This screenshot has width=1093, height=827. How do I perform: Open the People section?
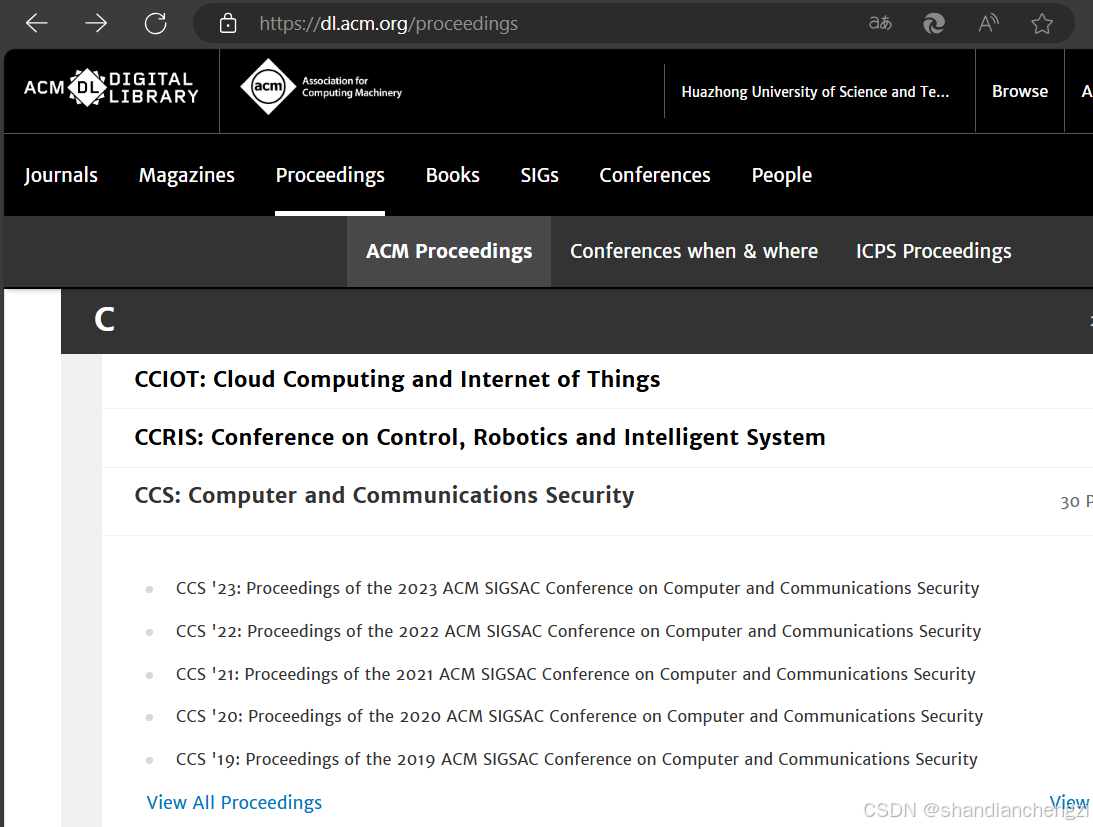781,175
